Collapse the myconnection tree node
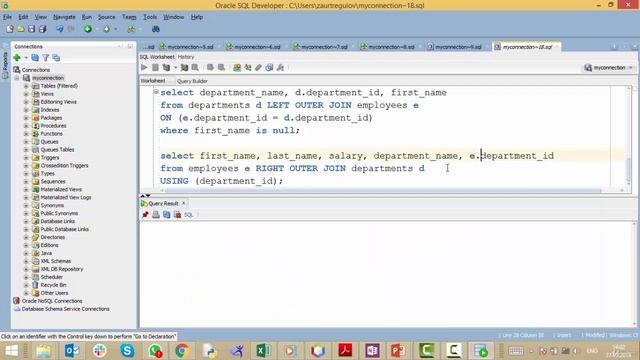Screen dimensions: 640x360 coord(17,78)
